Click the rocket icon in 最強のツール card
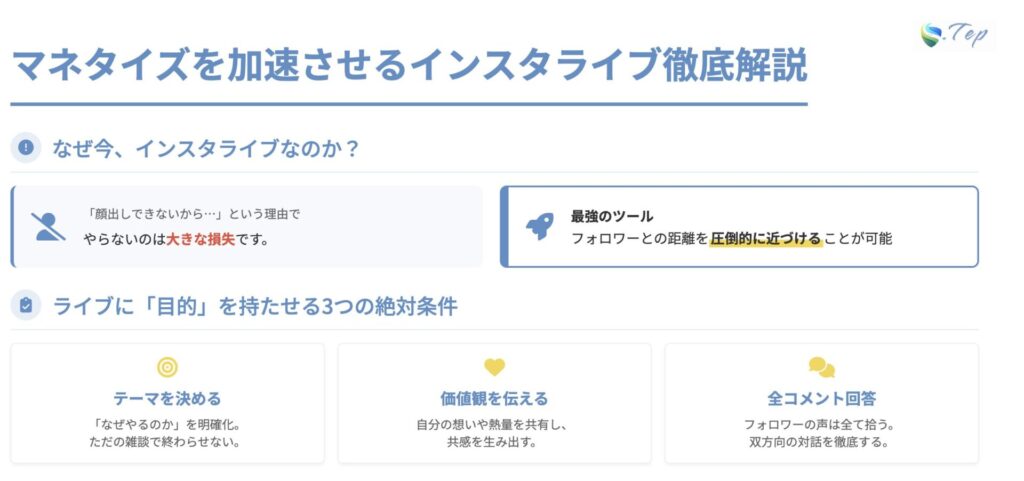This screenshot has width=1024, height=481. [x=540, y=227]
